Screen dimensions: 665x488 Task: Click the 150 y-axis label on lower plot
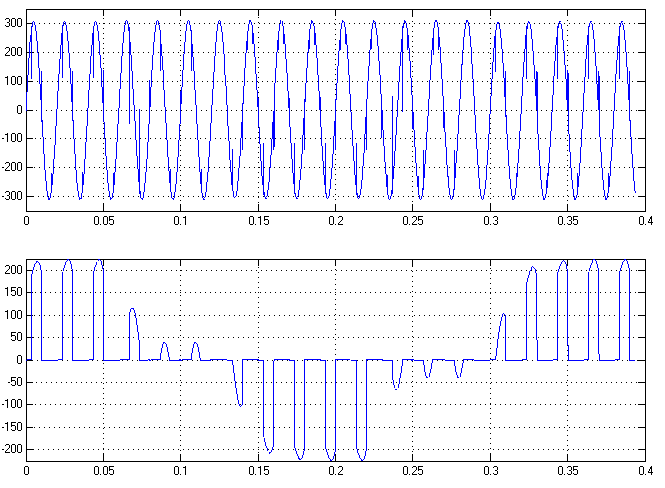(x=14, y=293)
